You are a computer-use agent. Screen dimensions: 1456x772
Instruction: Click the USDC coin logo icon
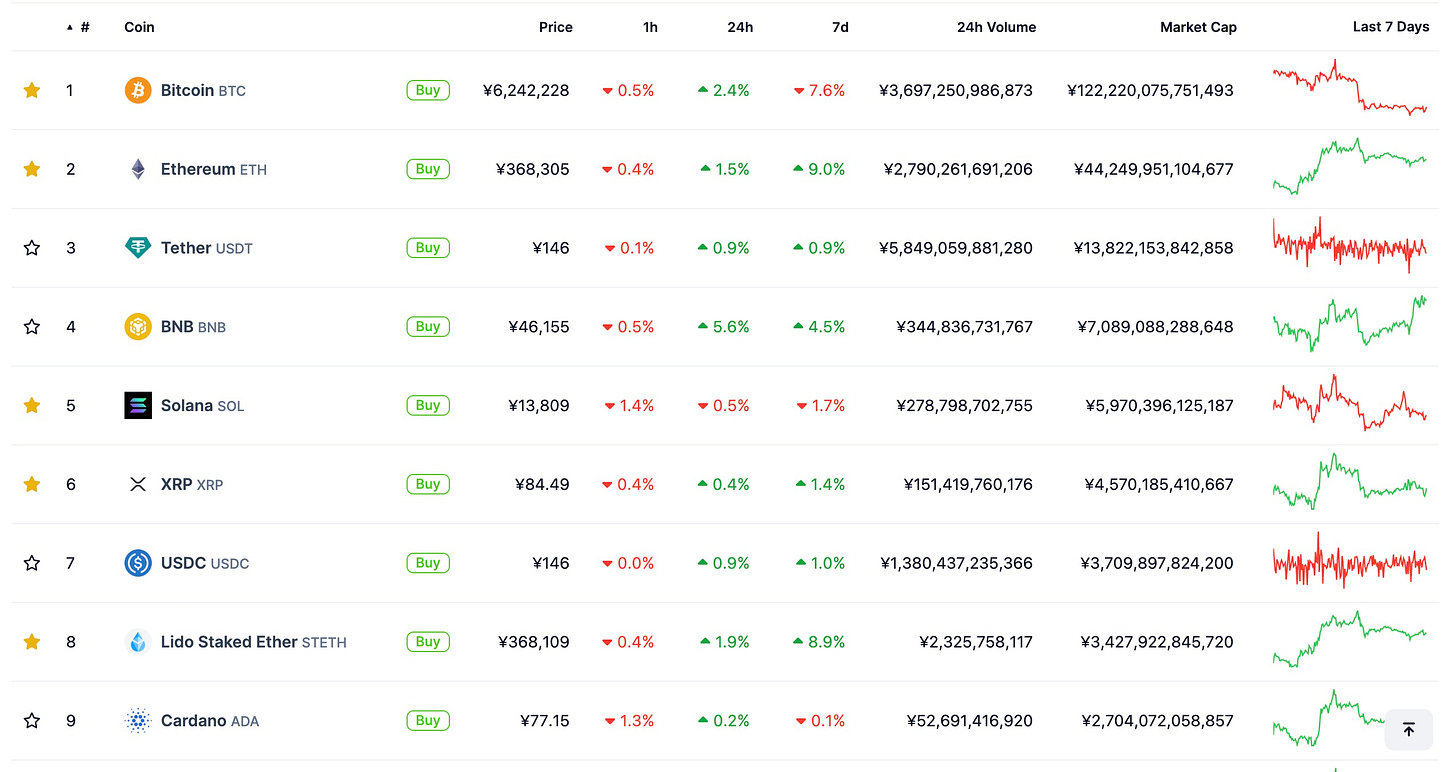(138, 563)
